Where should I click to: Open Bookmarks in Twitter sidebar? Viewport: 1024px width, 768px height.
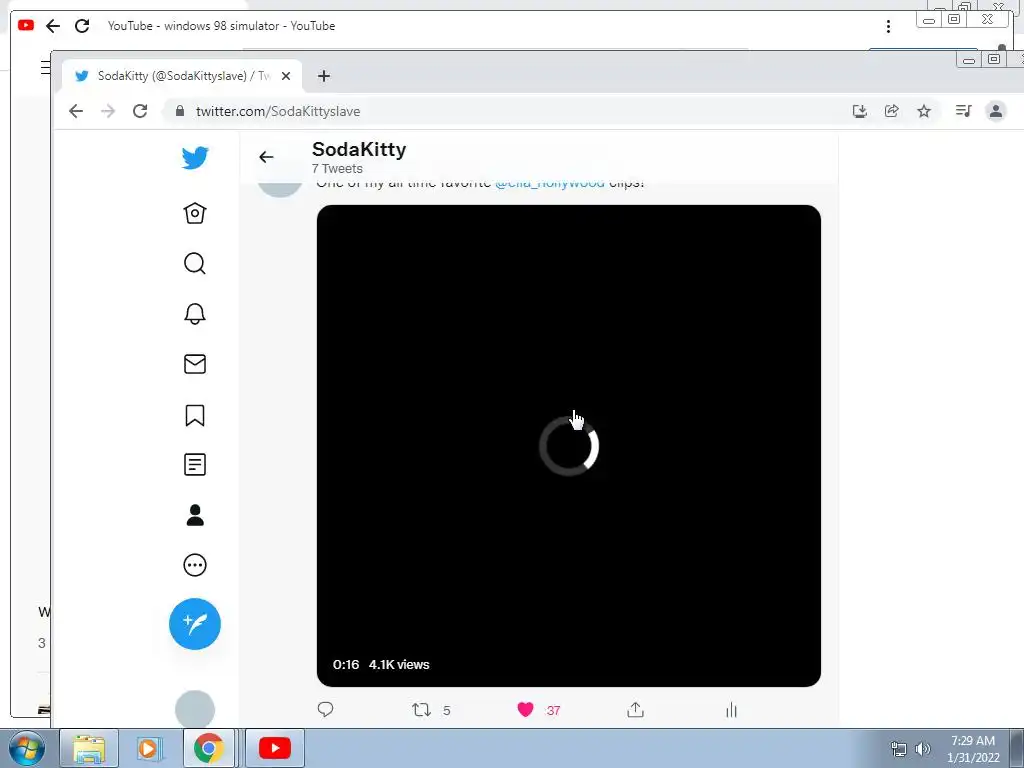[195, 415]
